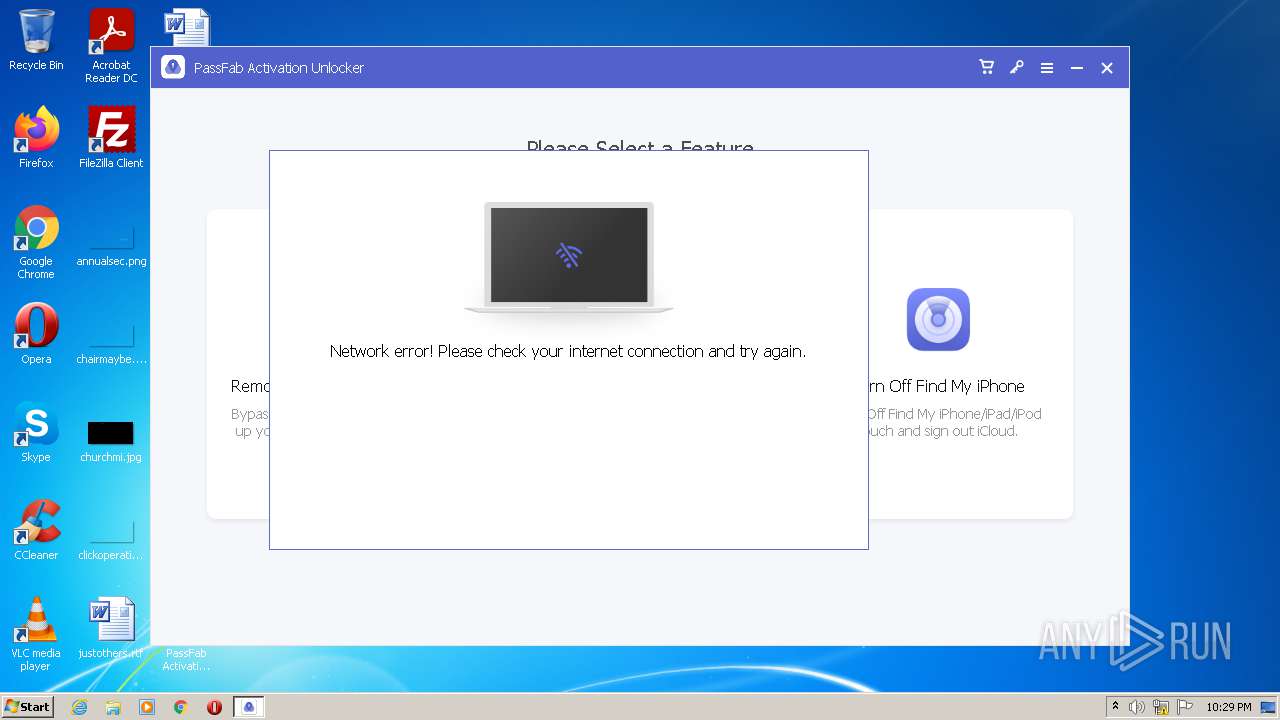Show hidden system tray icons
The width and height of the screenshot is (1280, 720).
1115,707
